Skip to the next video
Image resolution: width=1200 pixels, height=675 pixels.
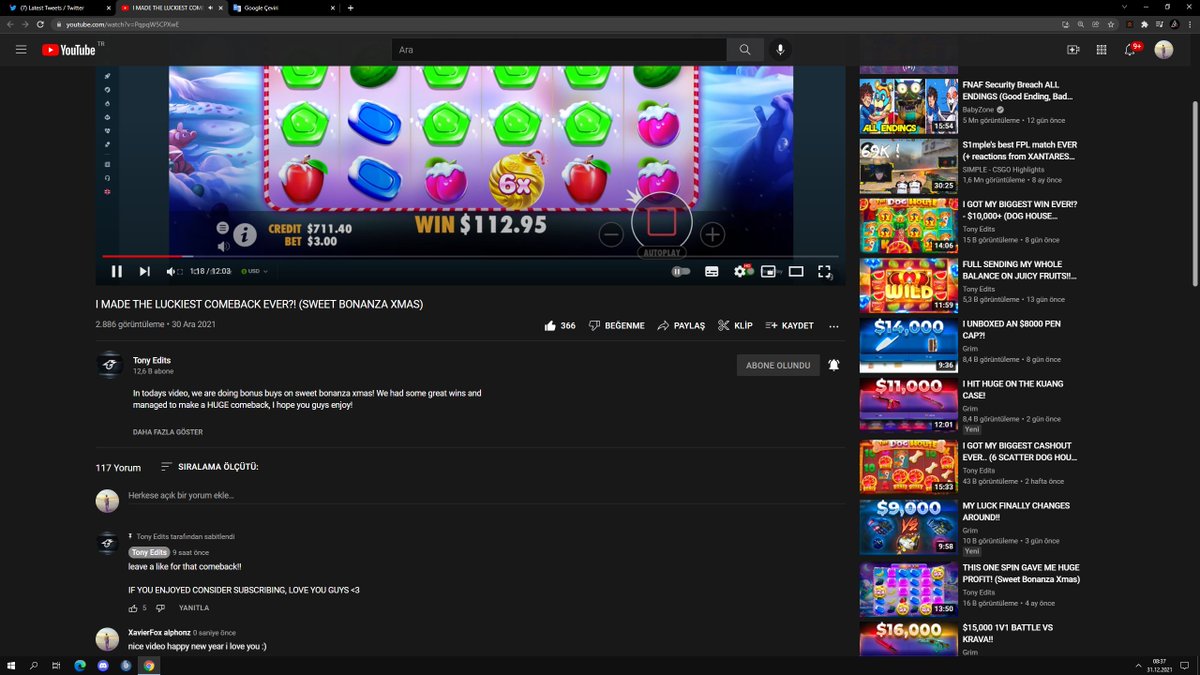[144, 271]
